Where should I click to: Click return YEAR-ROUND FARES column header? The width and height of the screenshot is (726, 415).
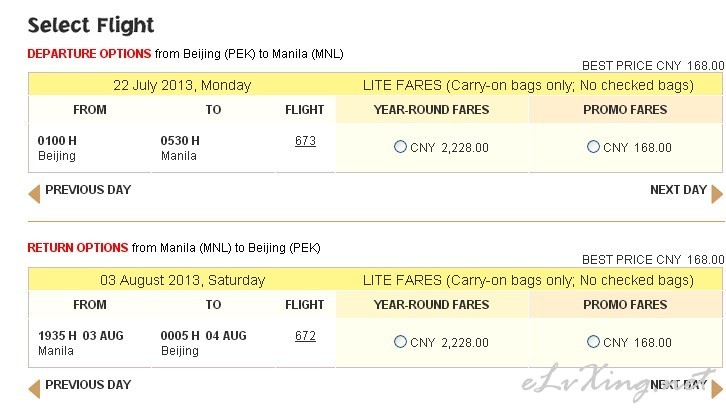point(432,305)
